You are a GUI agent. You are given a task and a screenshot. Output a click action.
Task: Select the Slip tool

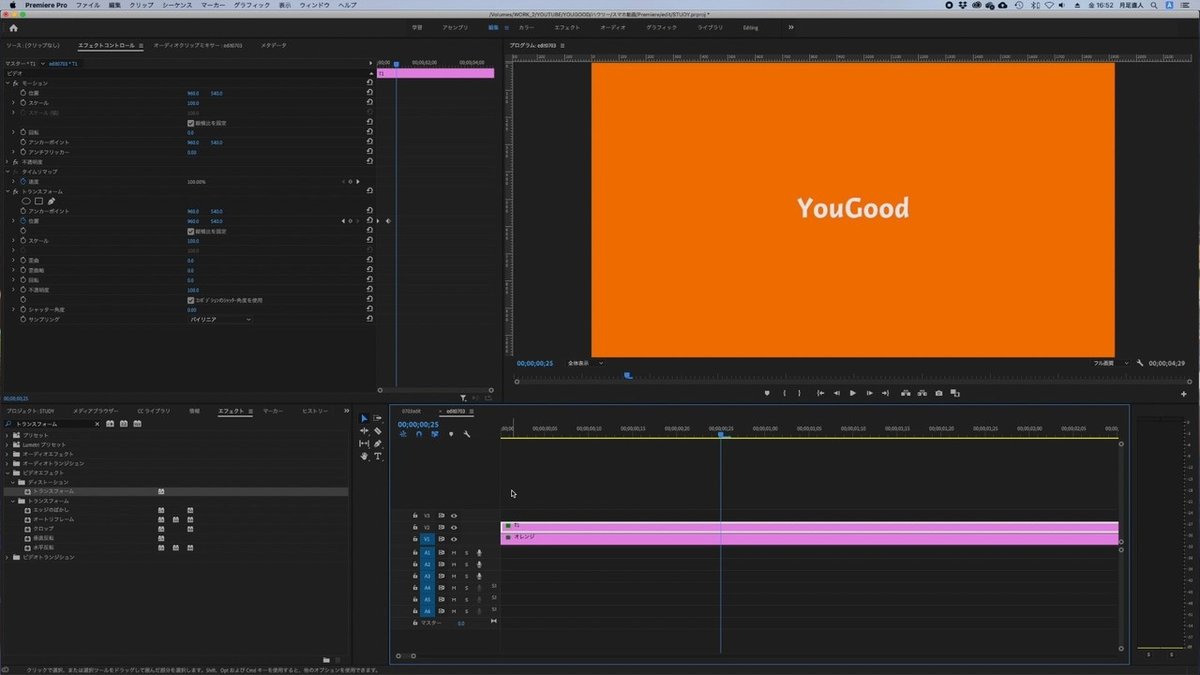tap(364, 444)
